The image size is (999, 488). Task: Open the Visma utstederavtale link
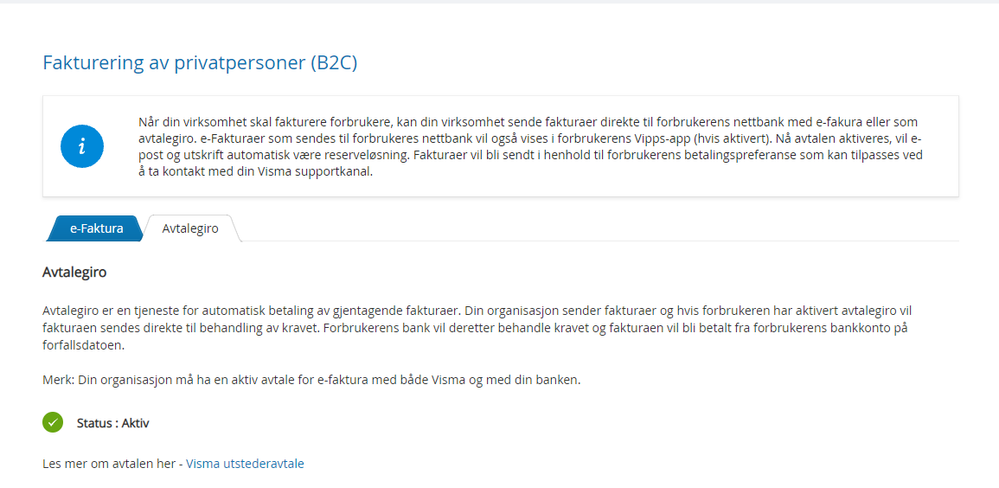[245, 464]
